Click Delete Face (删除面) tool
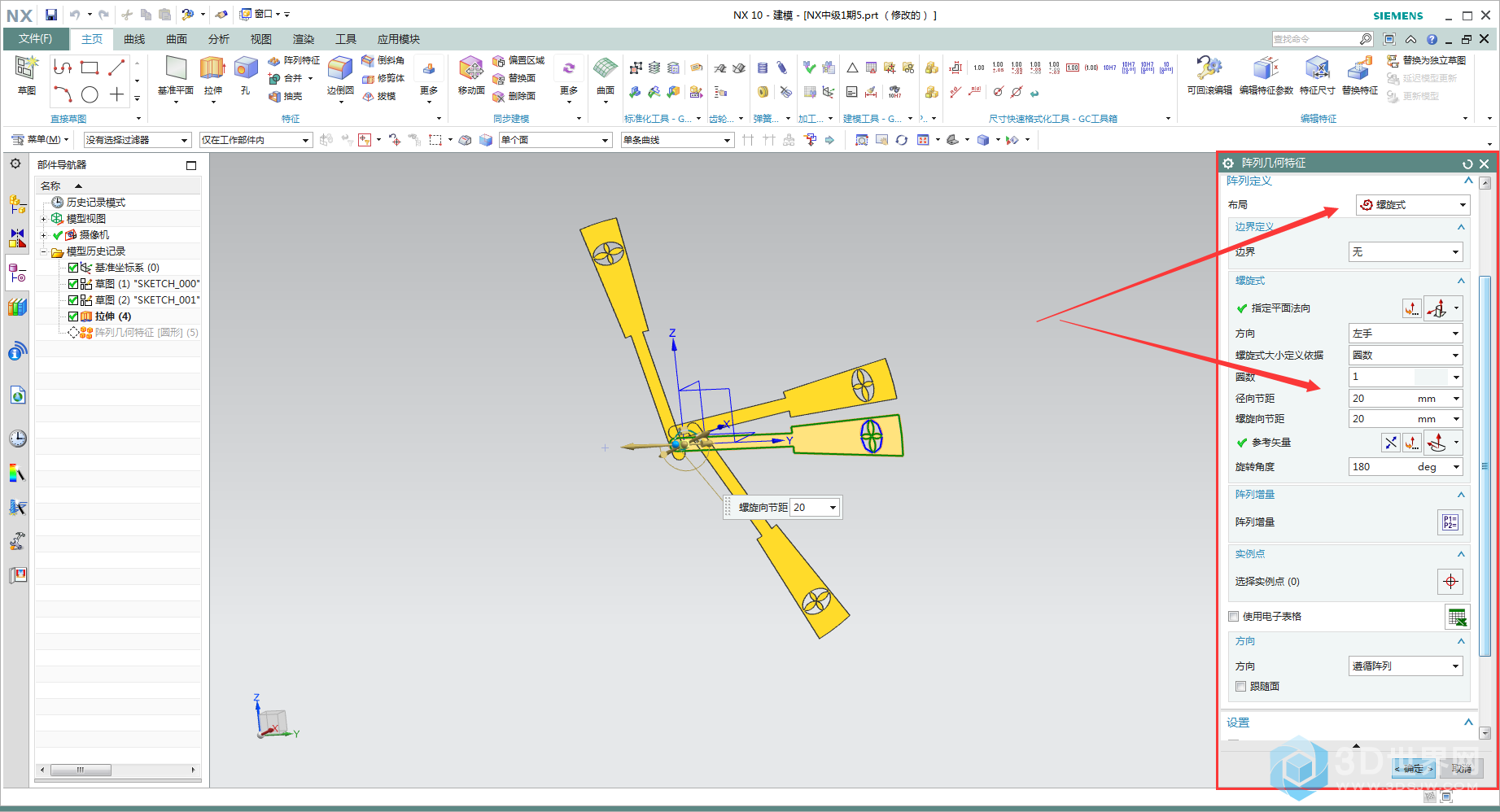Image resolution: width=1500 pixels, height=812 pixels. pyautogui.click(x=514, y=96)
